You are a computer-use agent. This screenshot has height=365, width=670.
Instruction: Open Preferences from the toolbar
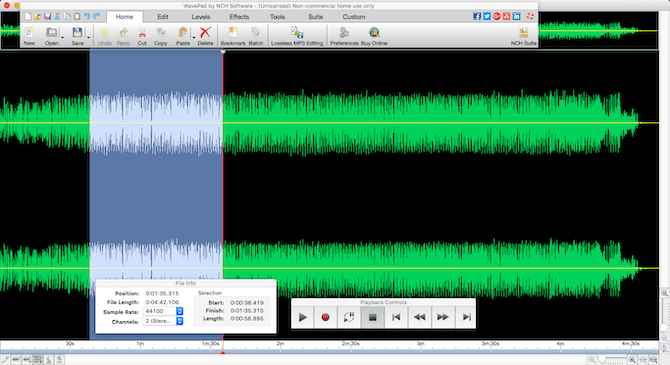coord(344,36)
